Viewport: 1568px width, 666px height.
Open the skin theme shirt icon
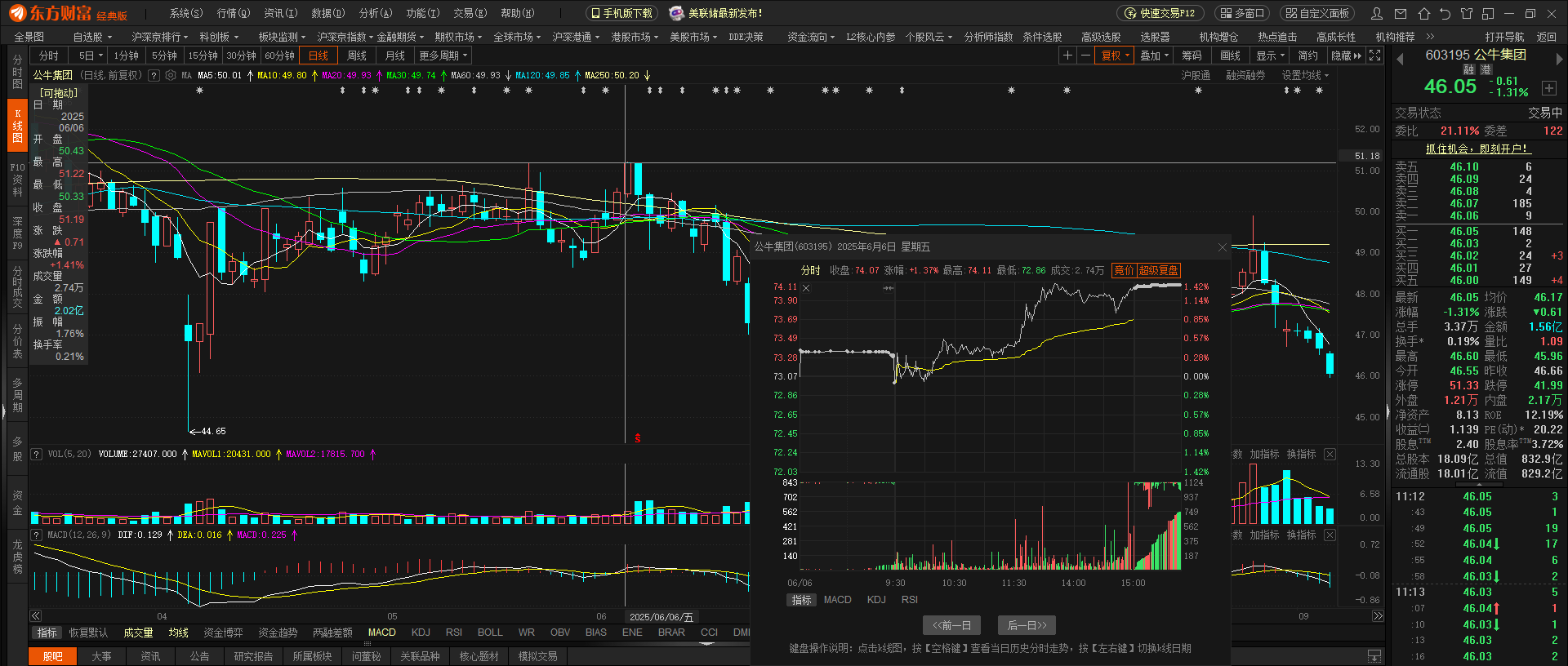pyautogui.click(x=1467, y=13)
